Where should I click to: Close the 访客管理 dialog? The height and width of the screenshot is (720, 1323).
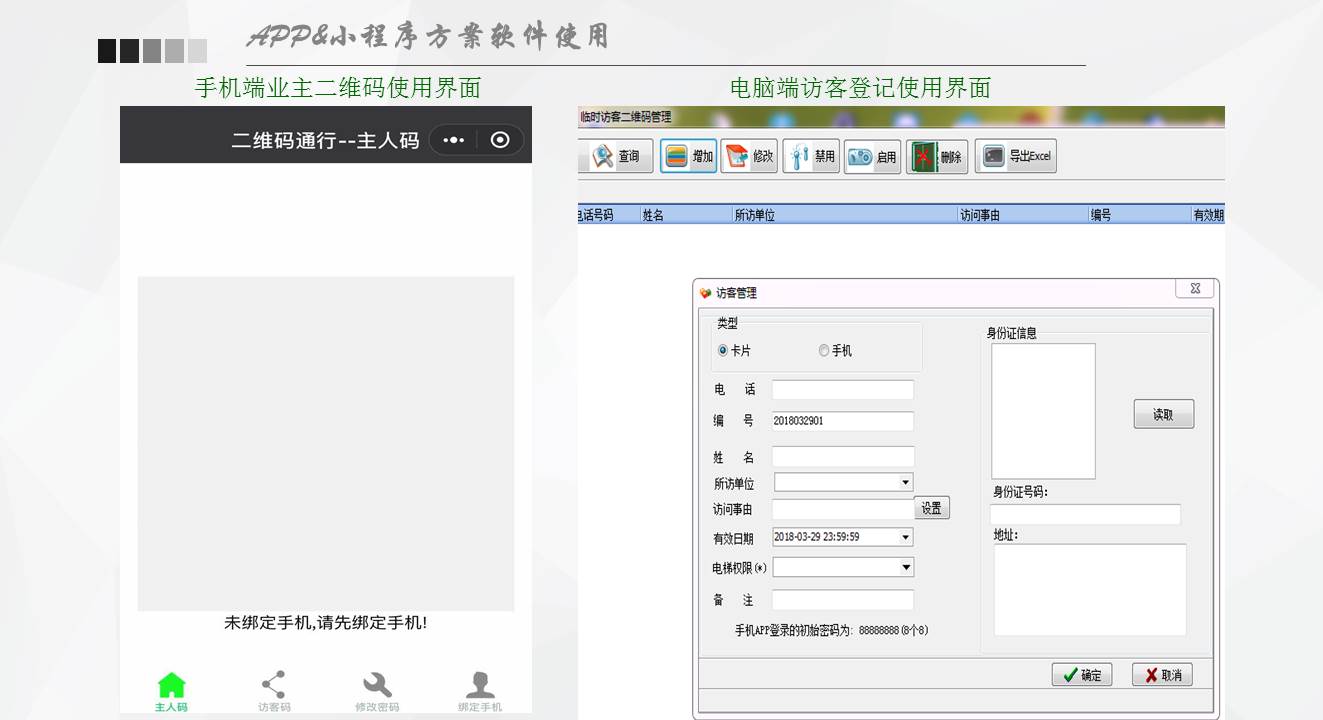point(1195,288)
